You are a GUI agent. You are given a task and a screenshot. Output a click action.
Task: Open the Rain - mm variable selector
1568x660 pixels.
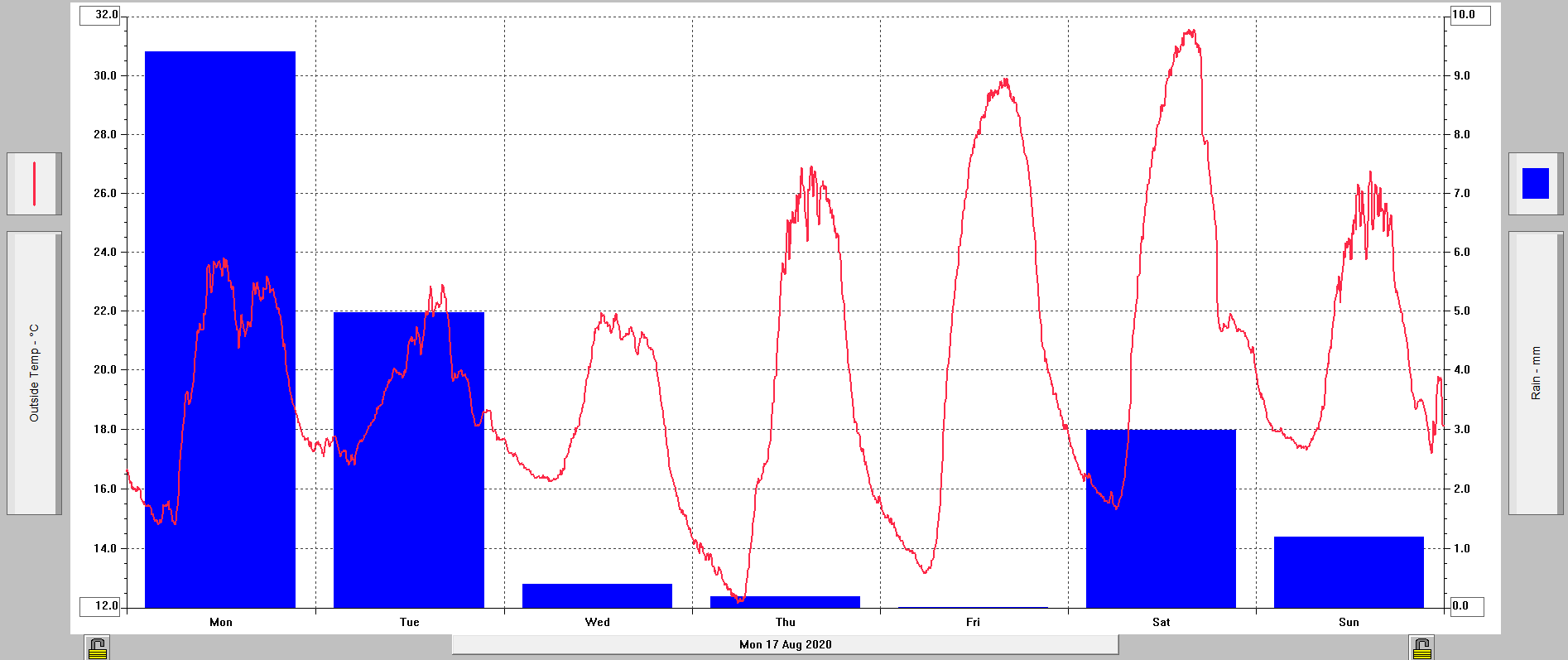click(x=1536, y=373)
